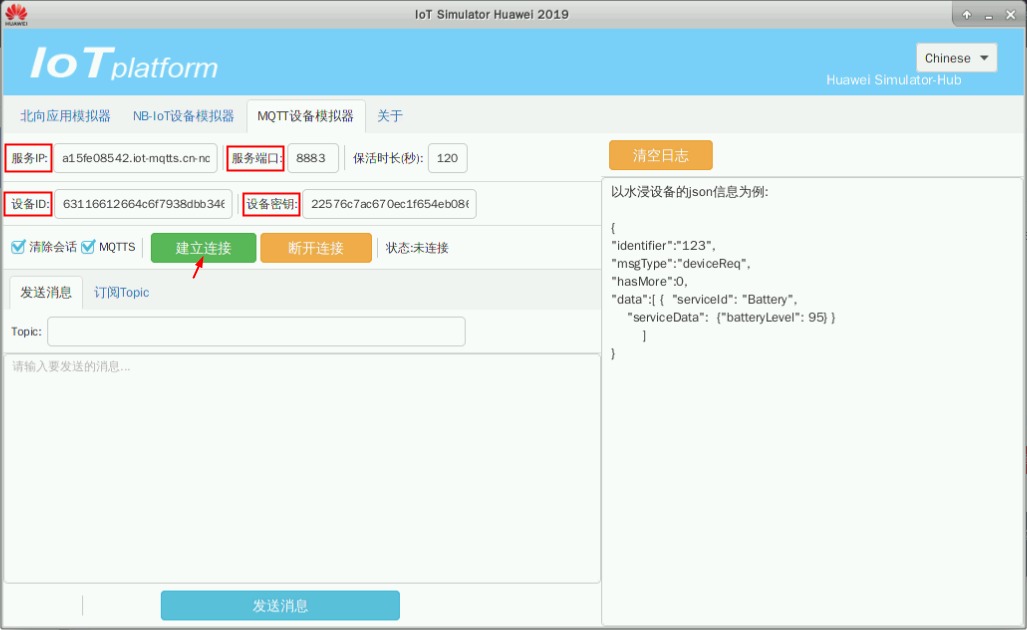Click the Topic input field

[x=256, y=331]
